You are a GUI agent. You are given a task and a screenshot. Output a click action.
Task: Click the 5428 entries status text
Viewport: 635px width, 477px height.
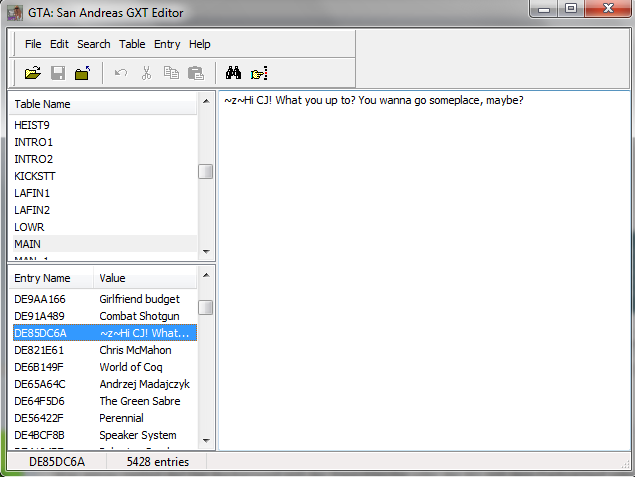click(x=158, y=462)
